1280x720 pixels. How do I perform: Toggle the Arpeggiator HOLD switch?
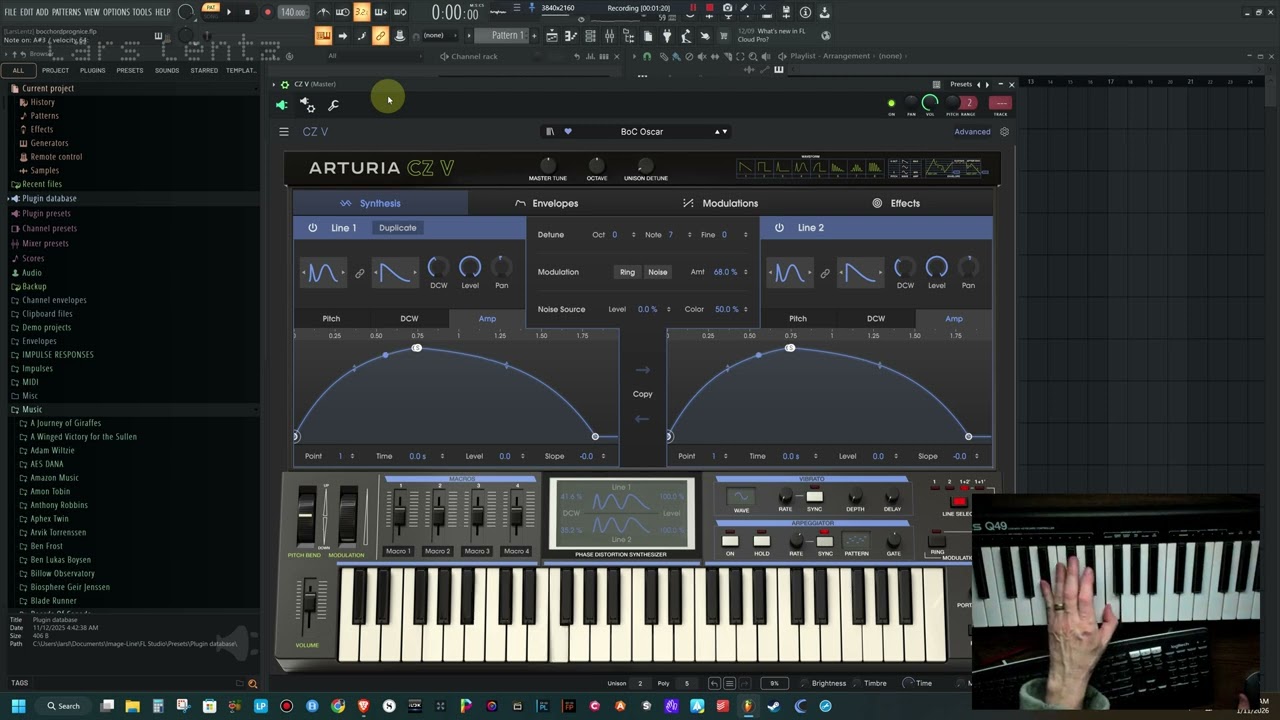(762, 541)
